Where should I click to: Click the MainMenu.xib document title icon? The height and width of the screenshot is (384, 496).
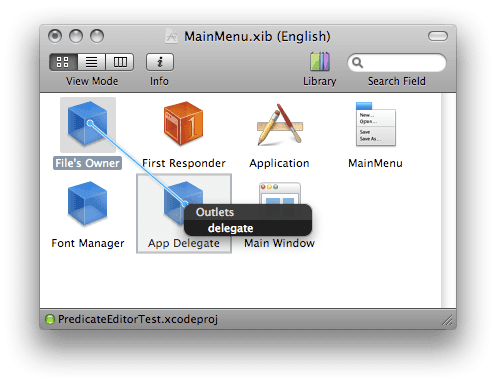click(x=171, y=36)
